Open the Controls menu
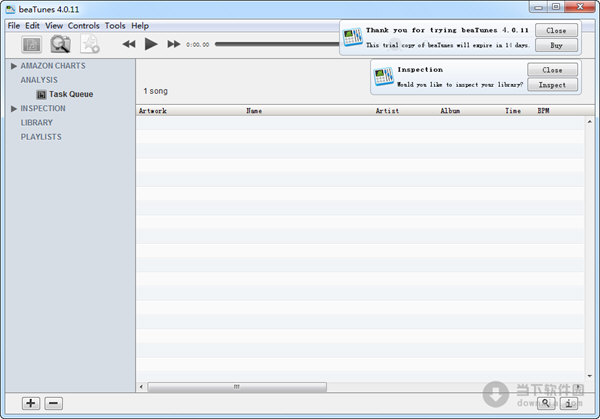 [84, 26]
